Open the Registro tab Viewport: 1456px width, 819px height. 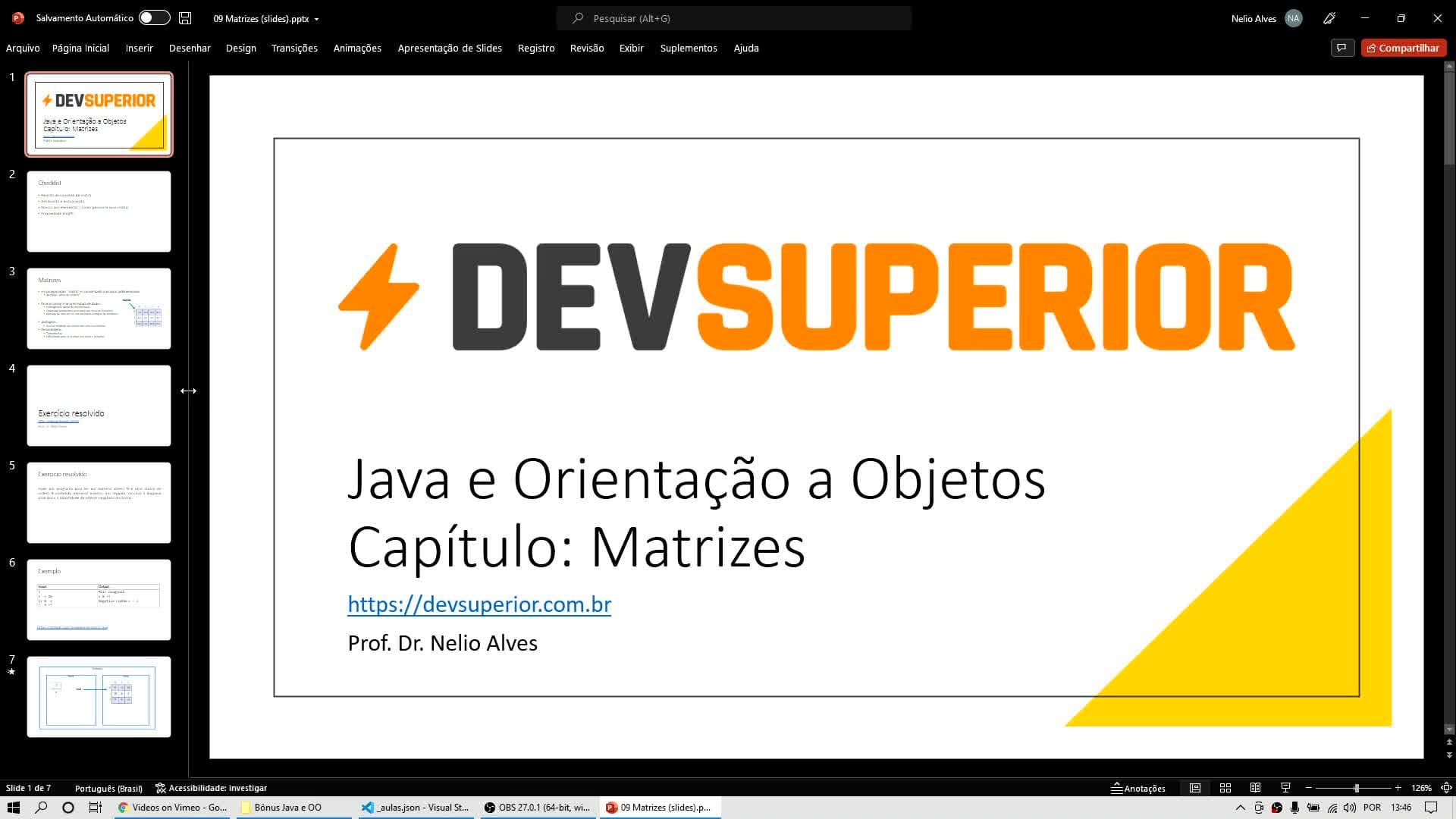pos(536,48)
